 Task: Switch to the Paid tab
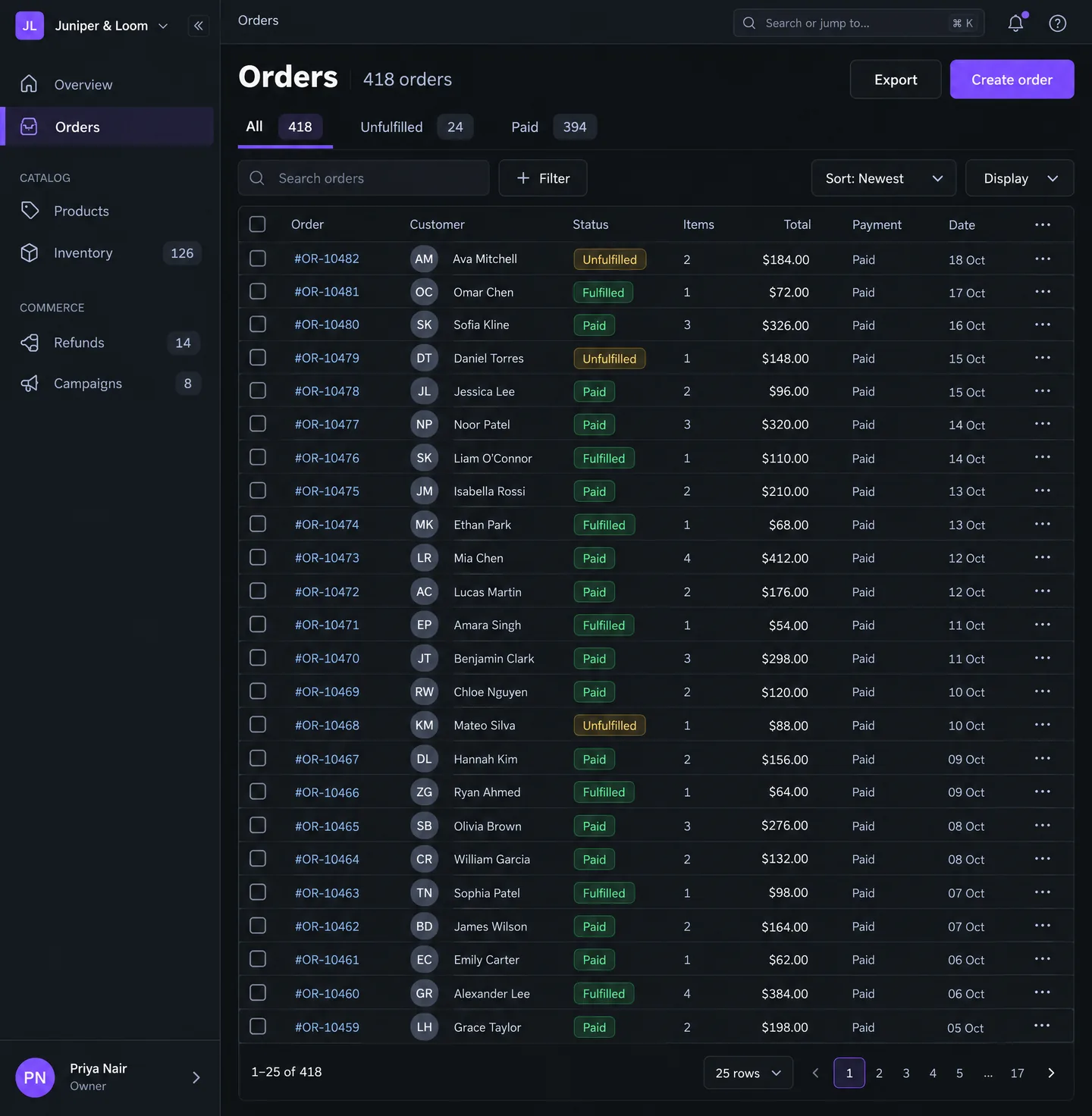[553, 127]
